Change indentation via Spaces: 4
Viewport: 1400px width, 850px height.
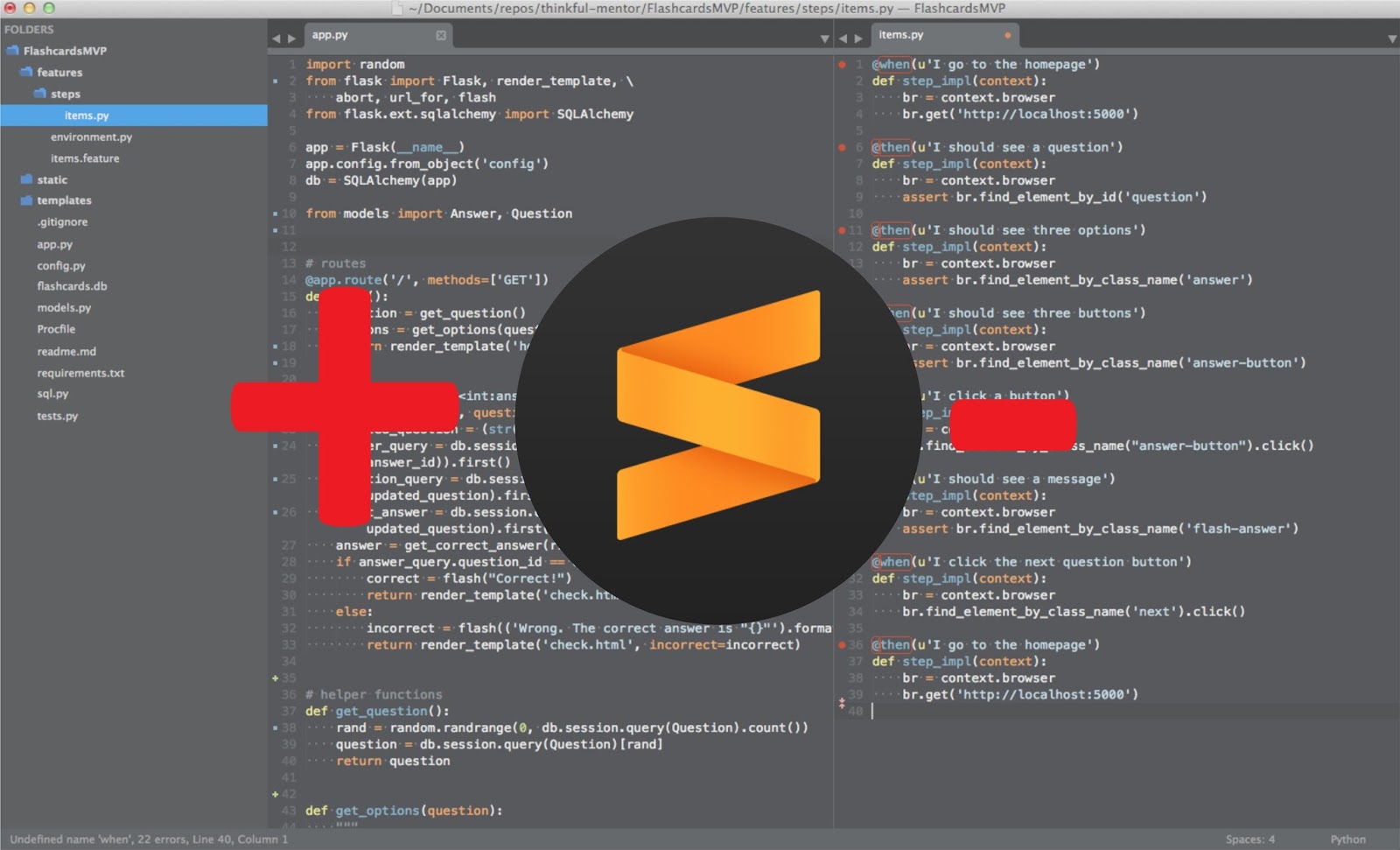point(1250,839)
